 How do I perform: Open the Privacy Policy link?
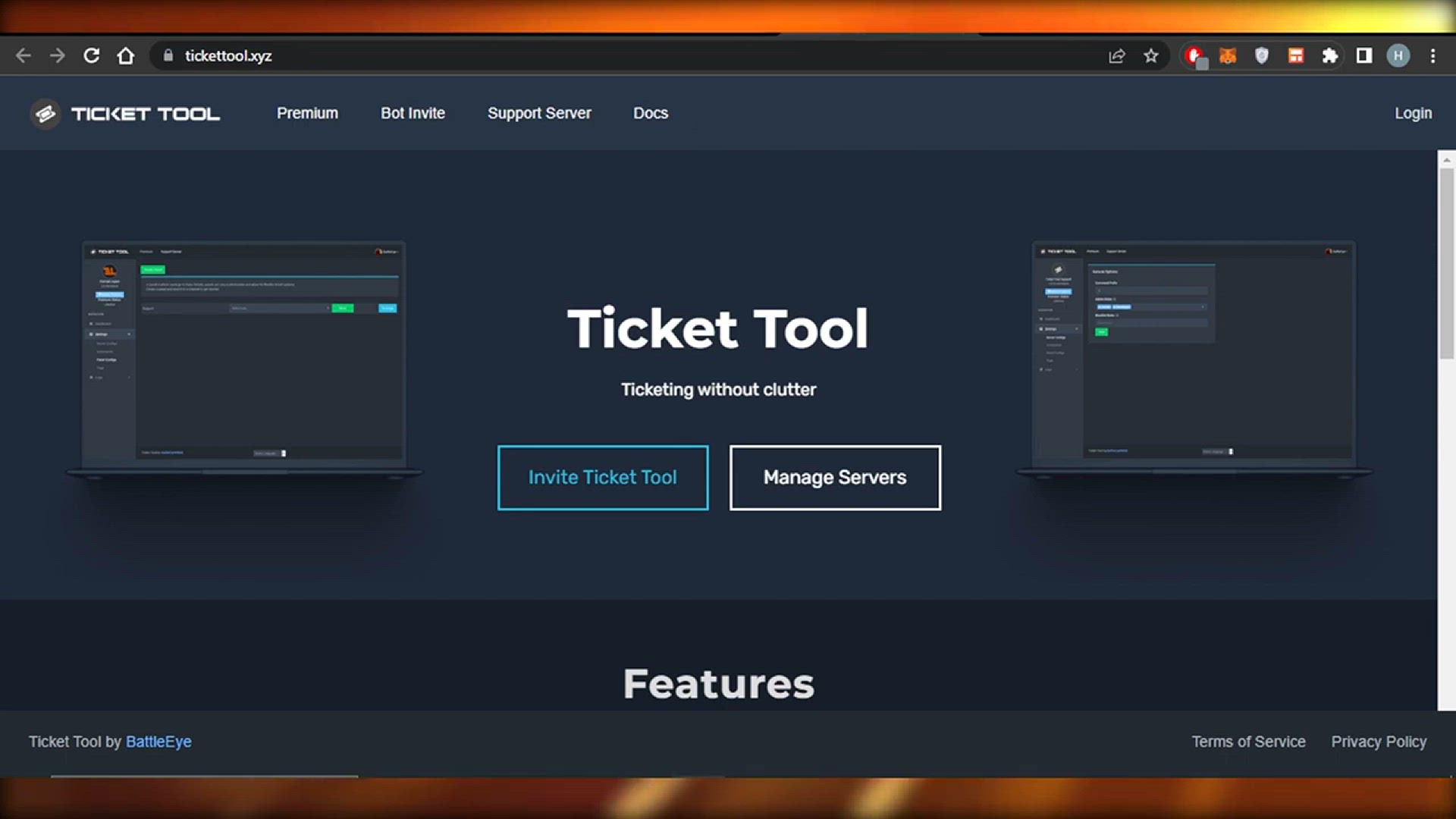pyautogui.click(x=1379, y=742)
